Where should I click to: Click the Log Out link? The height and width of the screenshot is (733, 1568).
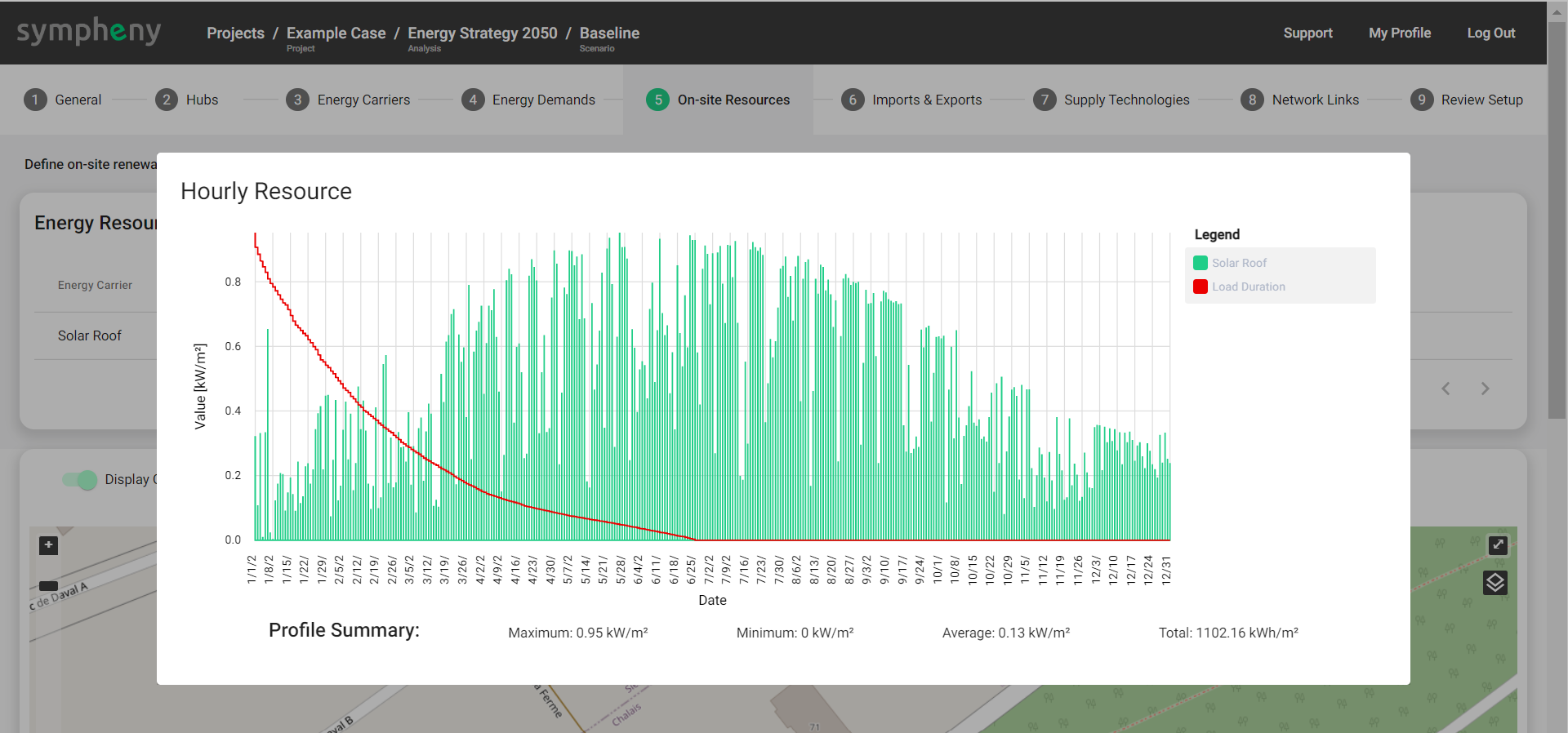pos(1490,33)
